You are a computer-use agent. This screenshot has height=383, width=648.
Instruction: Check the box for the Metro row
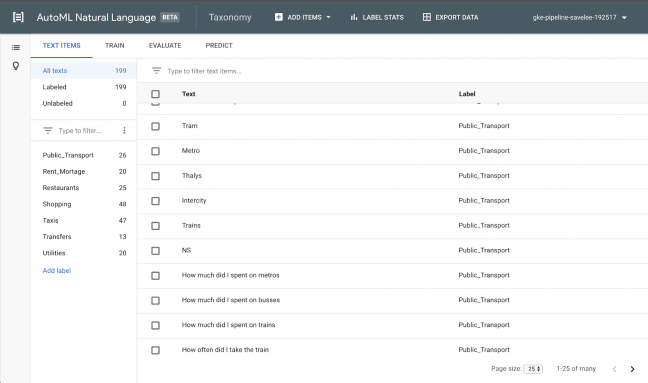(155, 151)
